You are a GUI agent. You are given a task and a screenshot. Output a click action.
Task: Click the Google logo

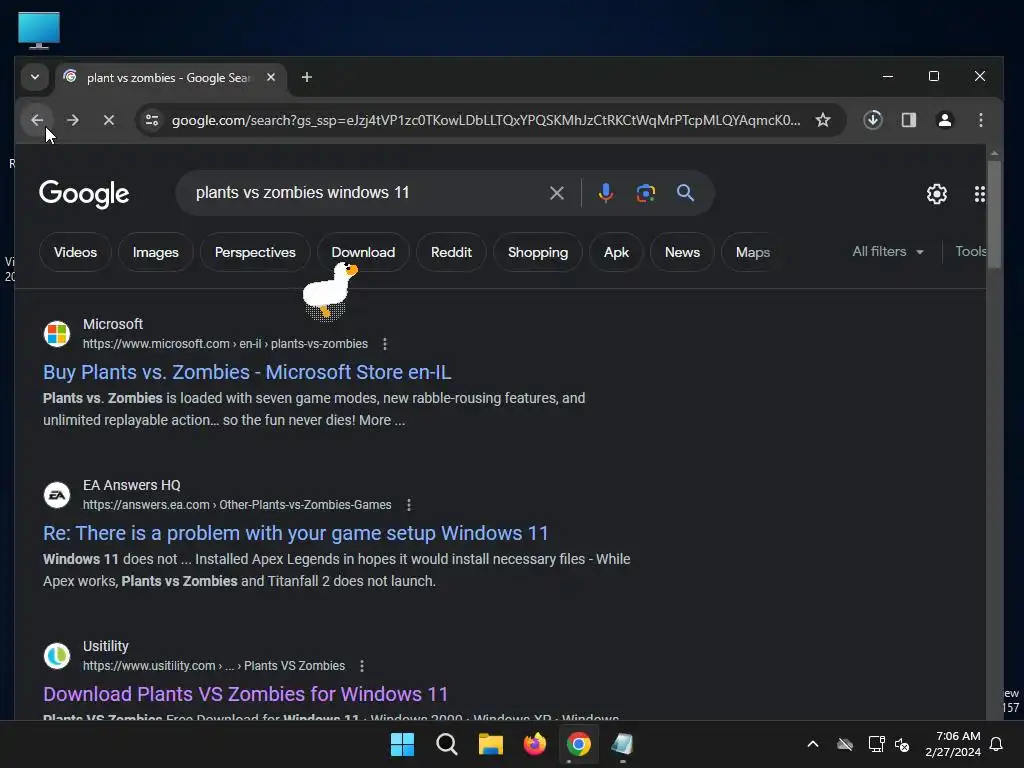click(84, 193)
